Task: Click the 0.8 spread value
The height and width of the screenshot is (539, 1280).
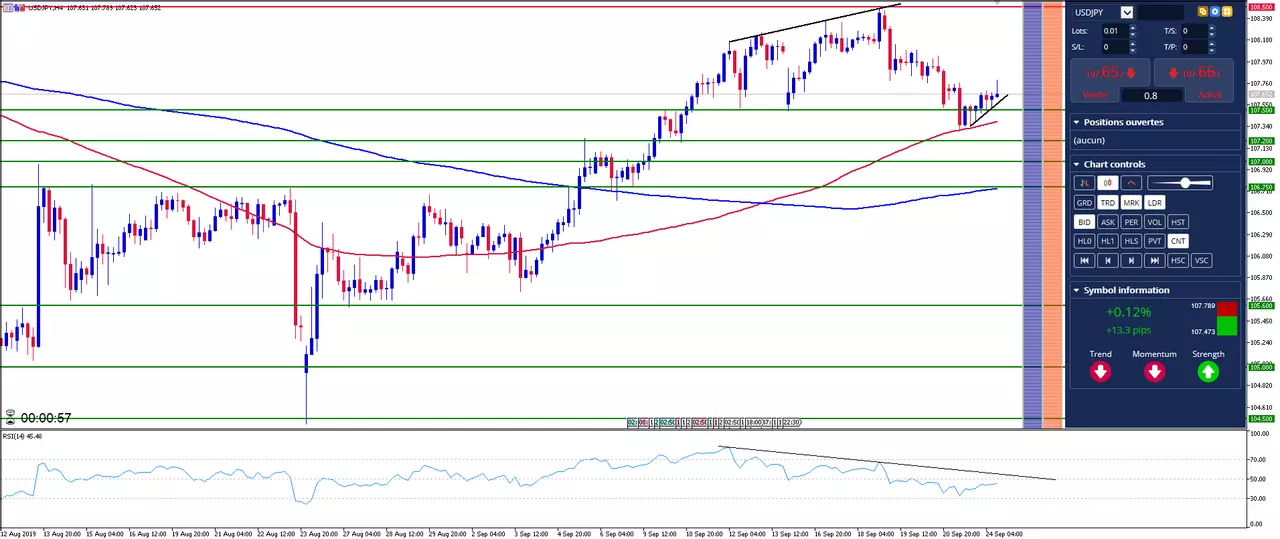Action: click(x=1151, y=96)
